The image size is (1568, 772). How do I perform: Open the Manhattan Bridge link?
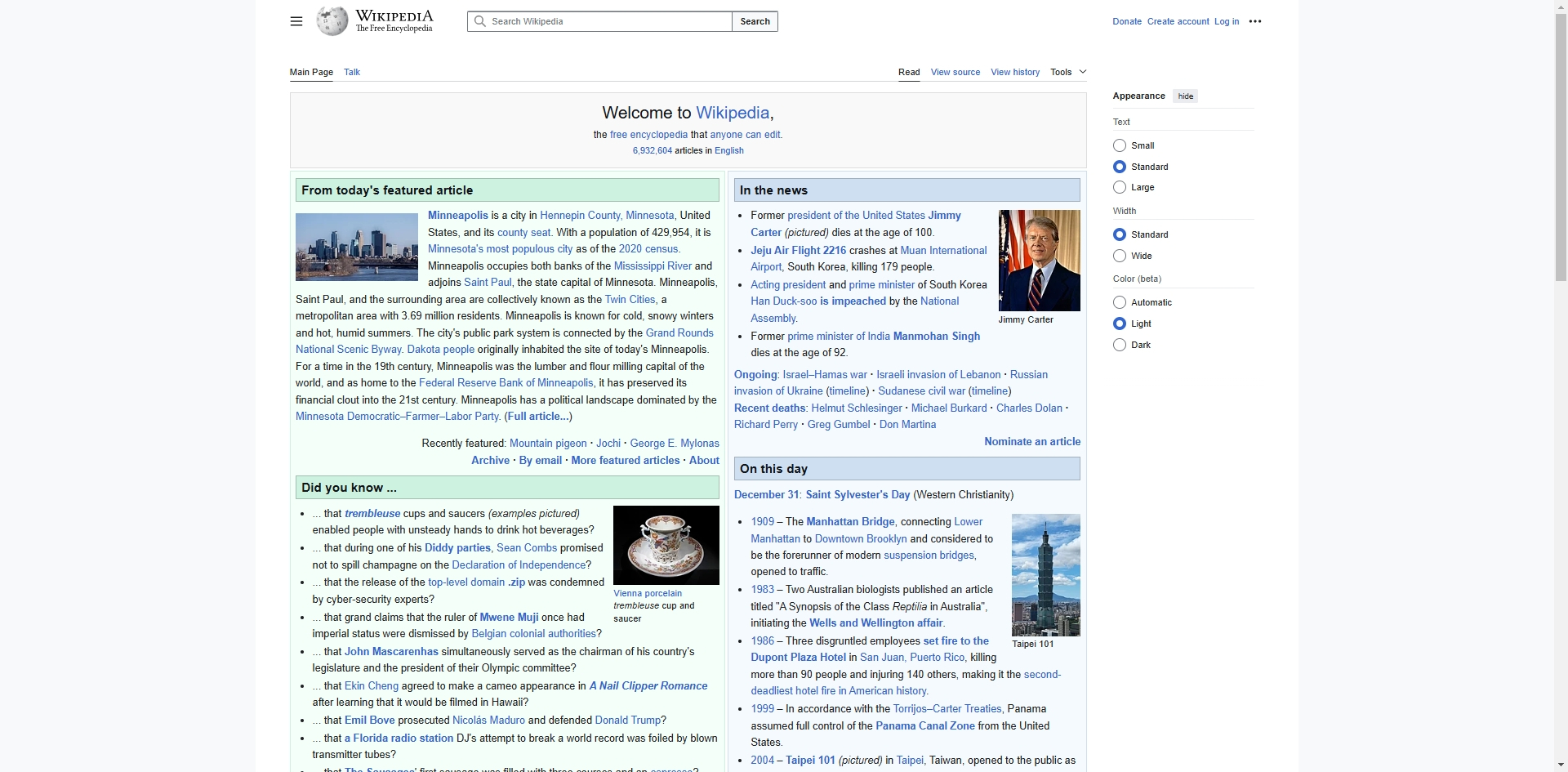850,522
